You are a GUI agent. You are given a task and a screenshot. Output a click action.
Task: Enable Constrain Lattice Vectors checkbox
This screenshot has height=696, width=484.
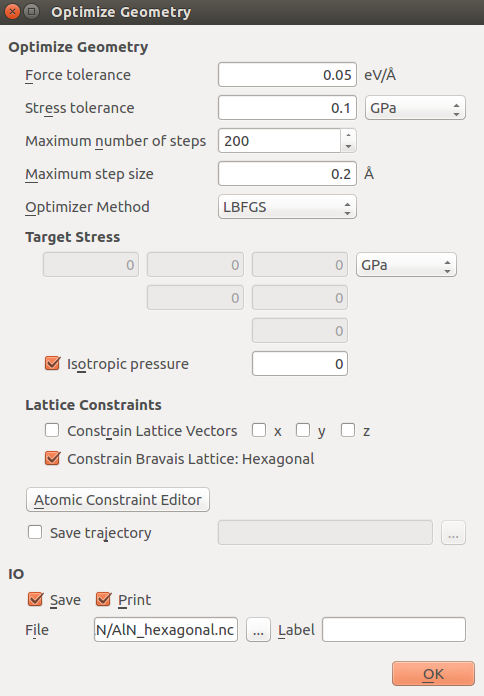(52, 430)
